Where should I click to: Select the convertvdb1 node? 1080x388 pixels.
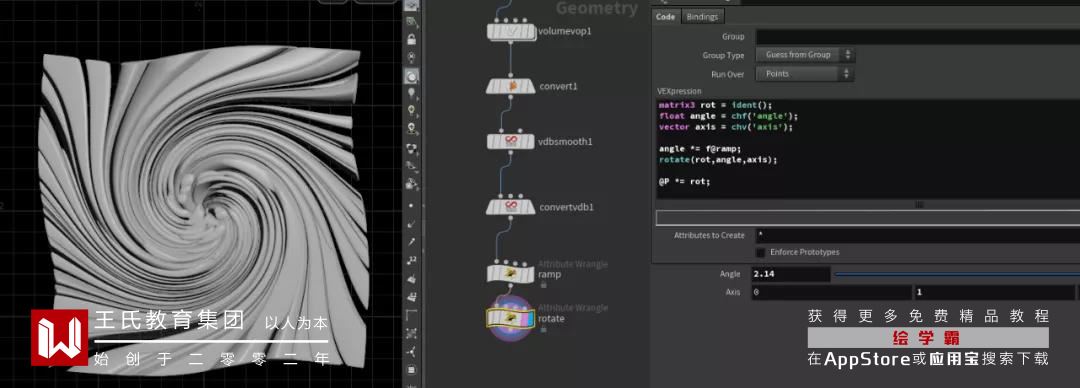[x=510, y=206]
